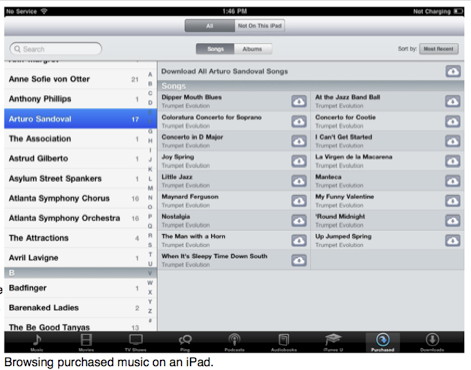The image size is (471, 370).
Task: Jump to letter W in index
Action: (150, 283)
